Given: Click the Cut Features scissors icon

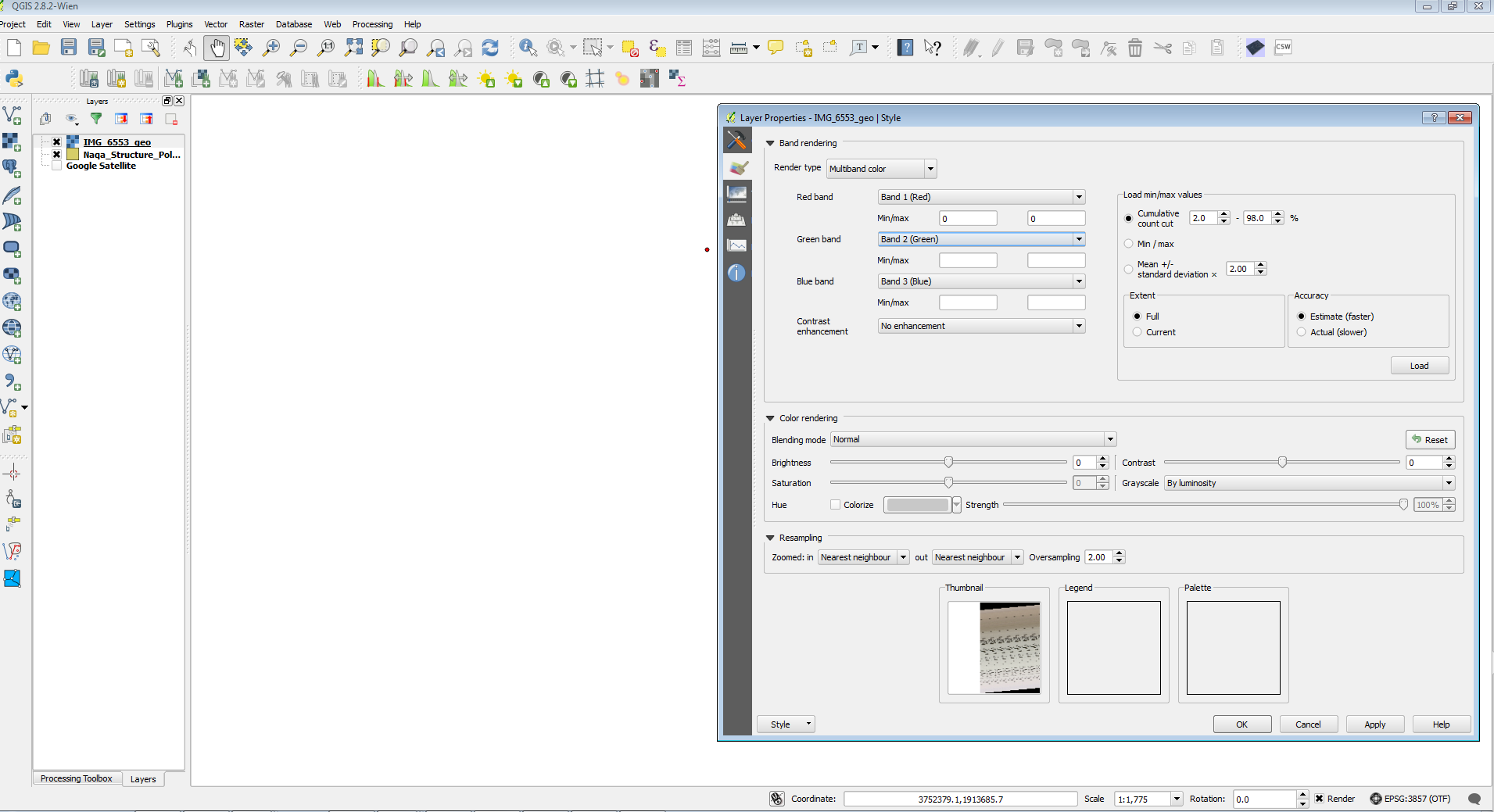Looking at the screenshot, I should 1163,48.
